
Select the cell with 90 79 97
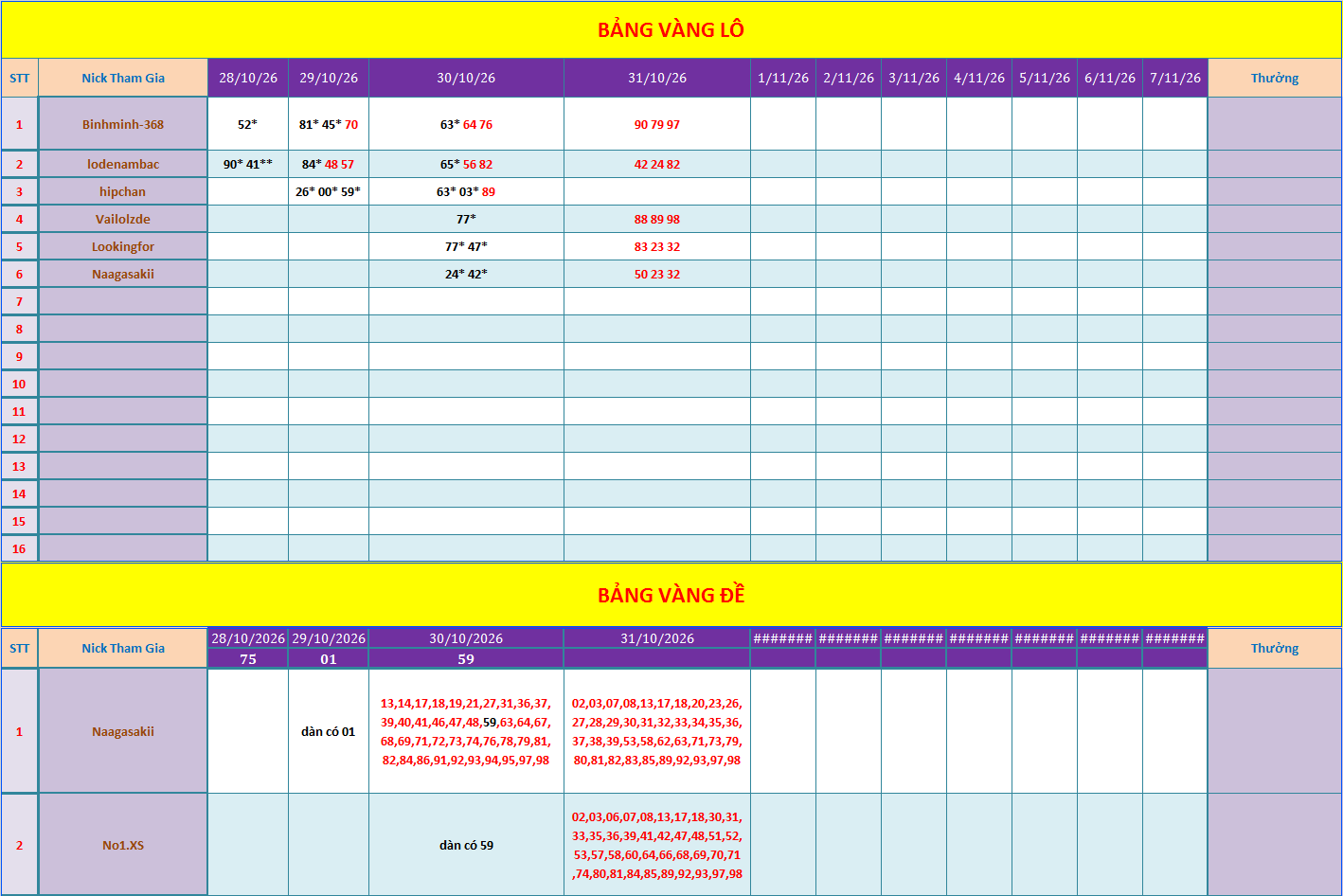click(657, 124)
